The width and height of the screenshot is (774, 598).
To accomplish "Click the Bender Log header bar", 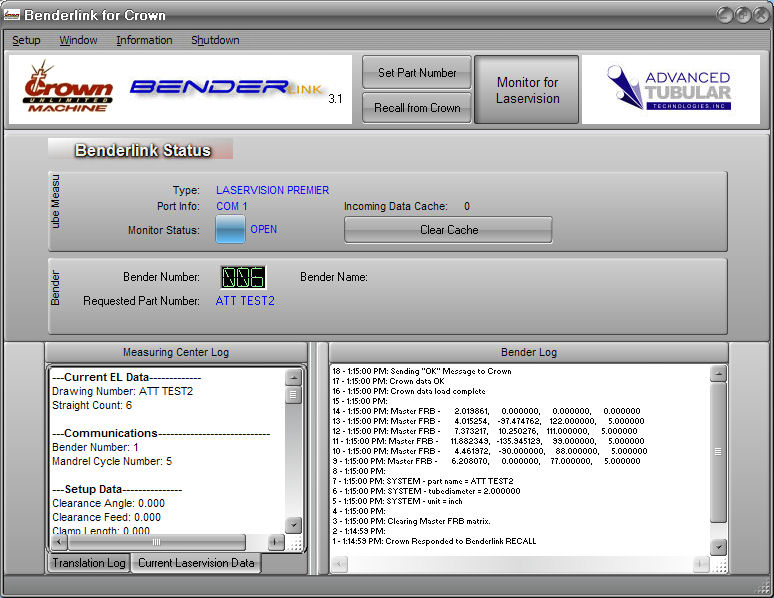I will (x=527, y=352).
